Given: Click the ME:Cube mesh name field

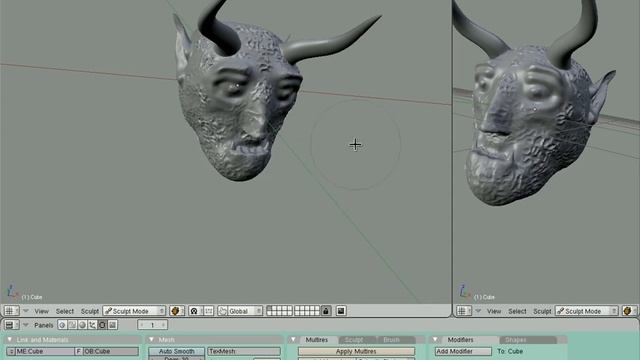Looking at the screenshot, I should tap(45, 351).
